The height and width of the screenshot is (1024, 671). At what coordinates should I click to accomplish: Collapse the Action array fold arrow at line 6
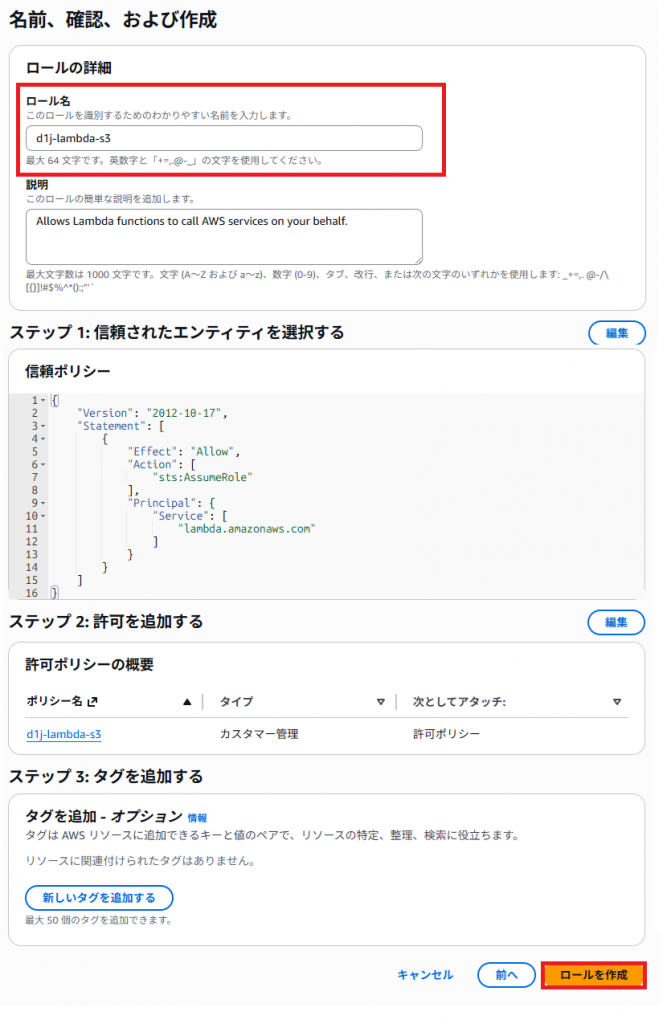point(44,465)
